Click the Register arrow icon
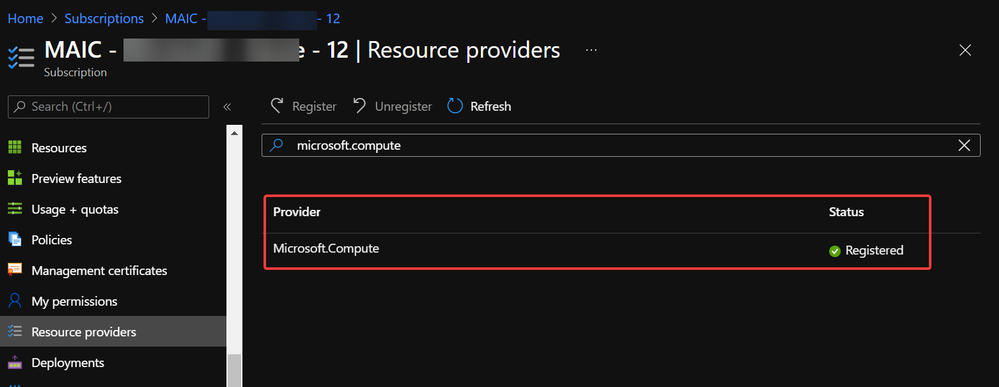 277,106
